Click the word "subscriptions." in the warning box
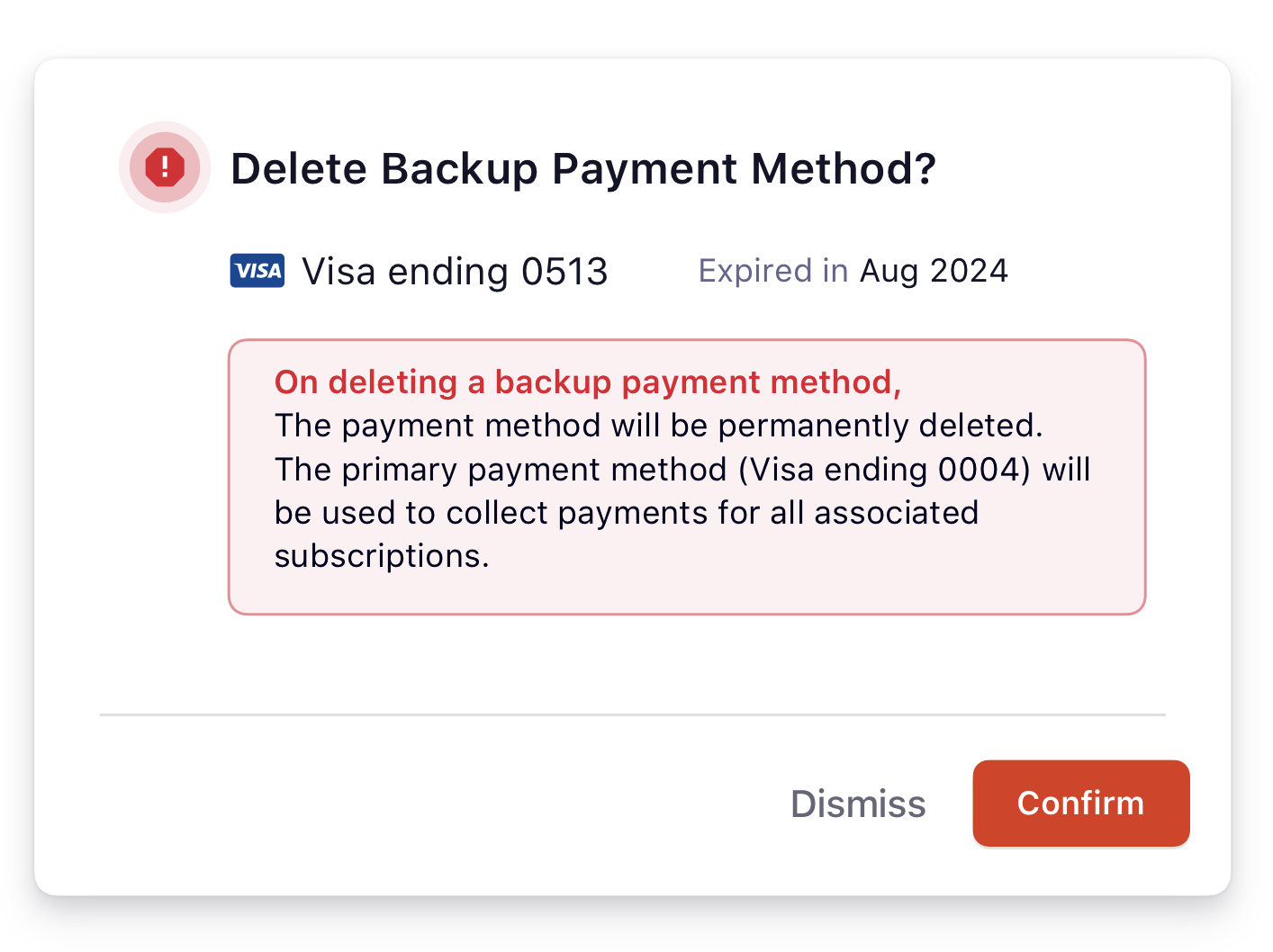This screenshot has width=1273, height=952. pos(382,556)
